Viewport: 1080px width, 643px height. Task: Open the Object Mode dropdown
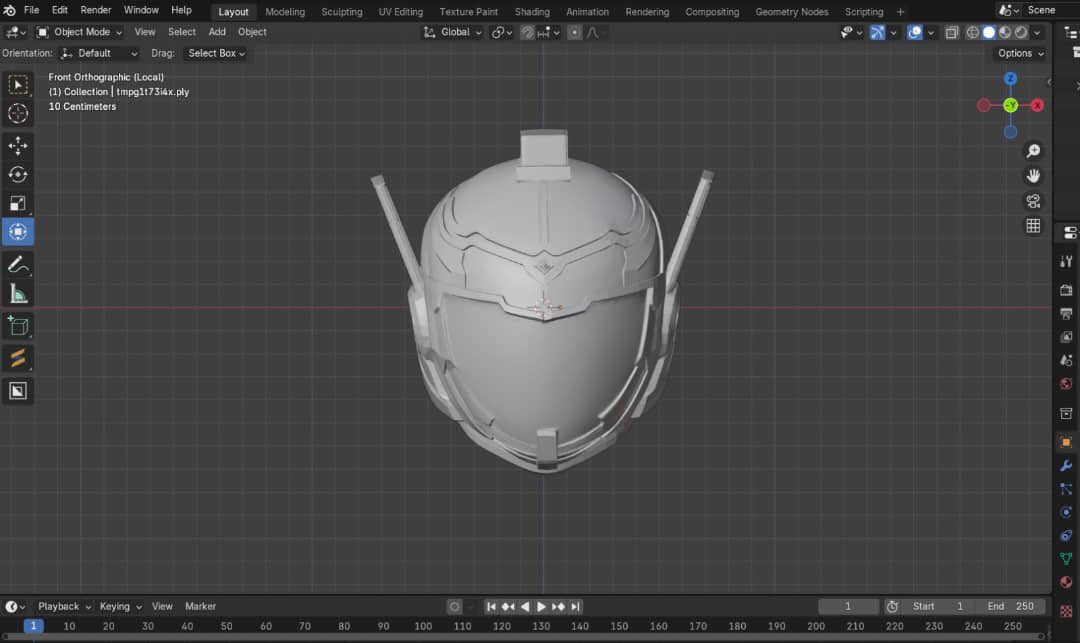click(x=79, y=32)
